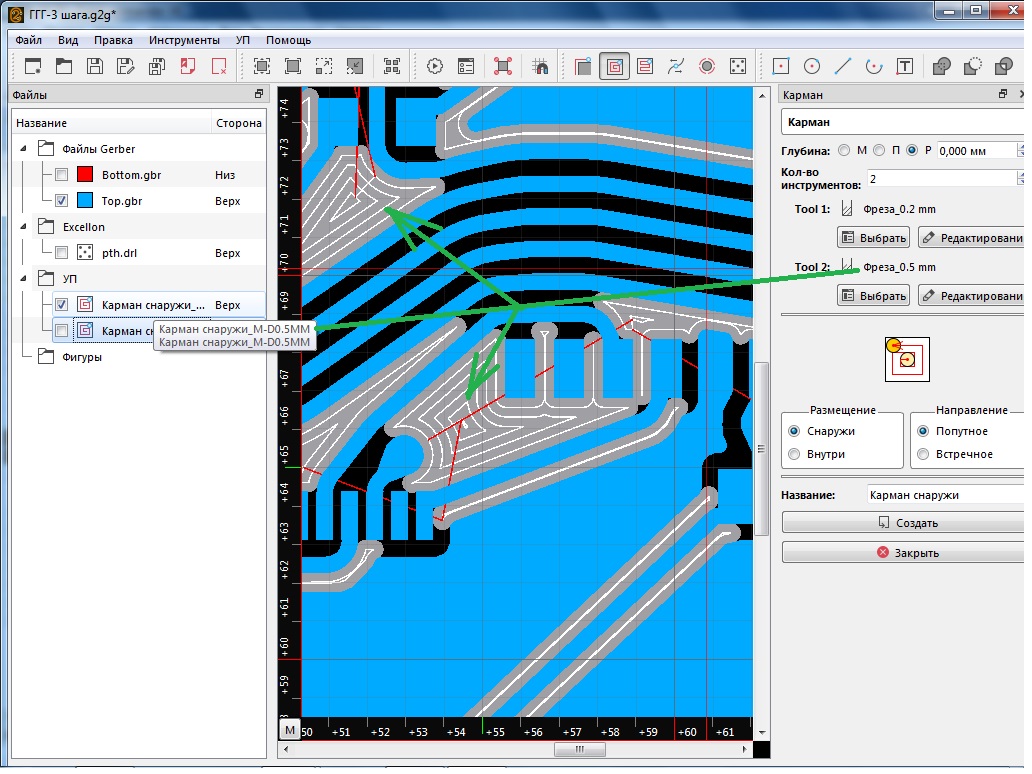Select the line drawing tool
Image resolution: width=1032 pixels, height=774 pixels.
pos(843,66)
